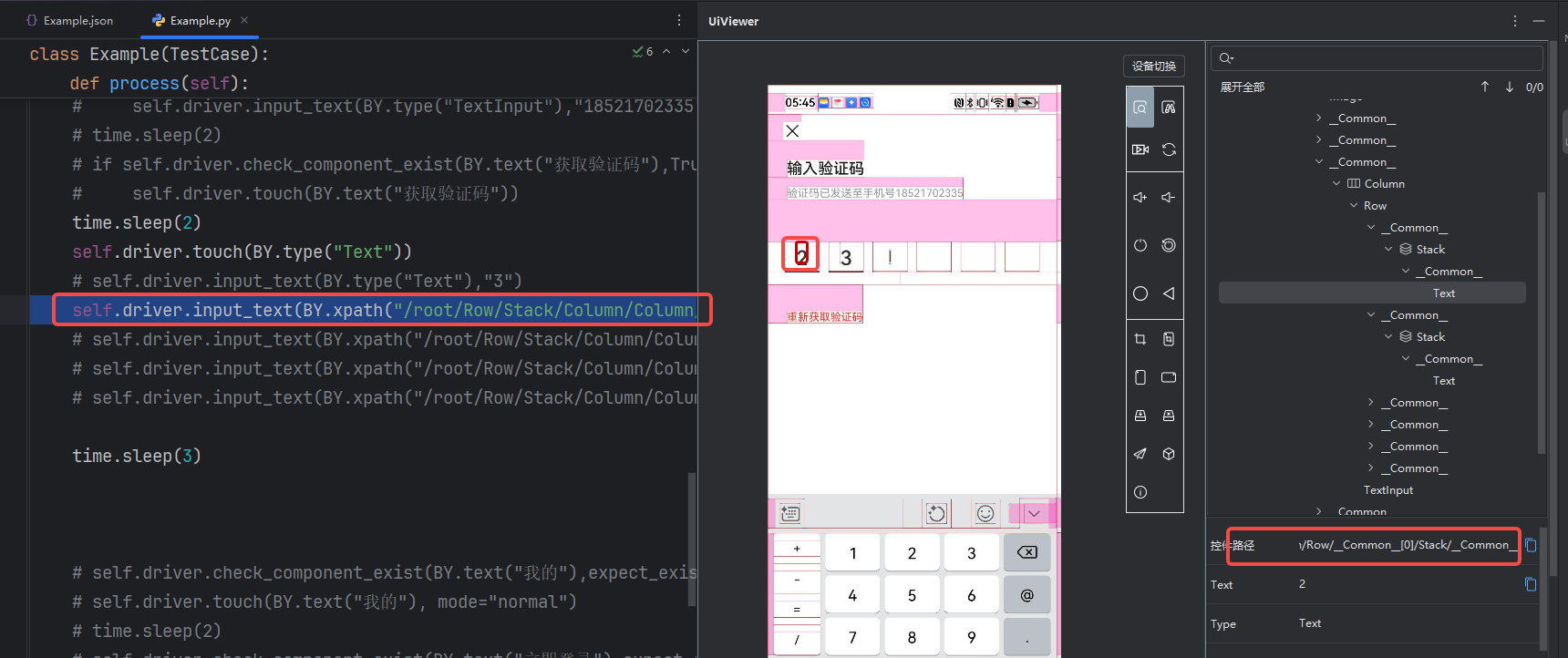Click the screen recording camera icon
This screenshot has width=1568, height=658.
(1140, 149)
